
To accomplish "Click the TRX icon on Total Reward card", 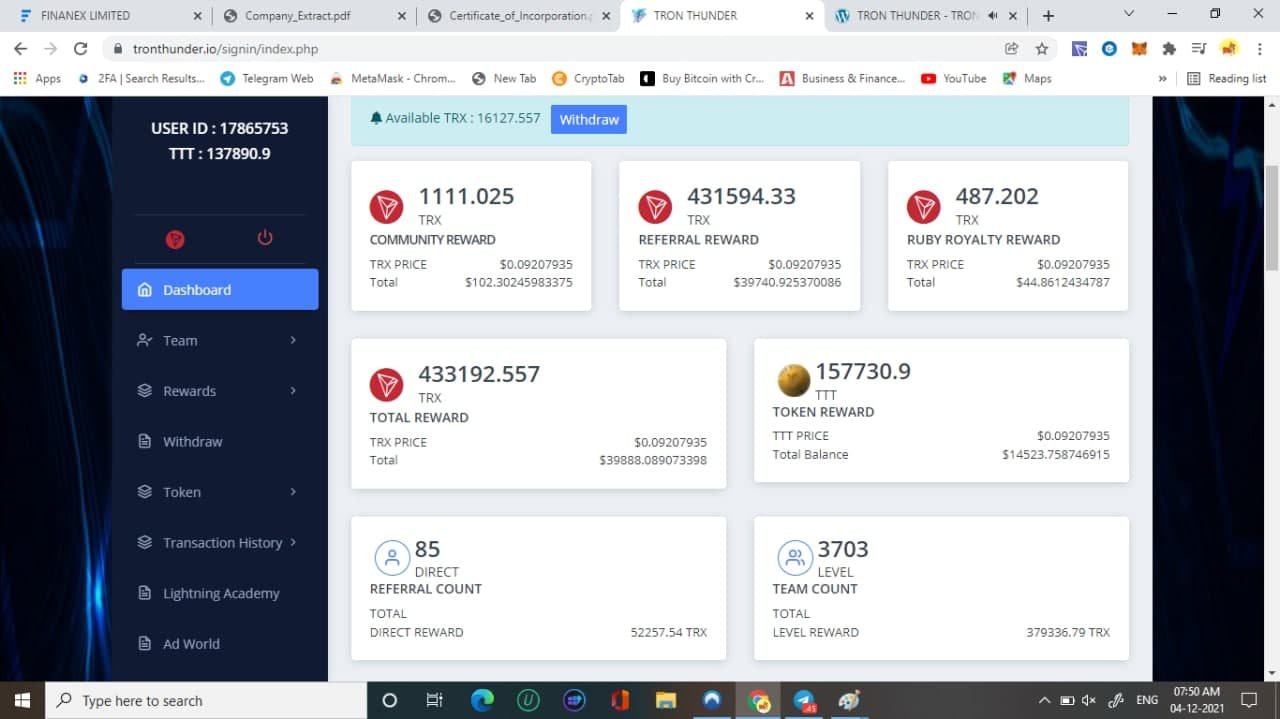I will [386, 385].
